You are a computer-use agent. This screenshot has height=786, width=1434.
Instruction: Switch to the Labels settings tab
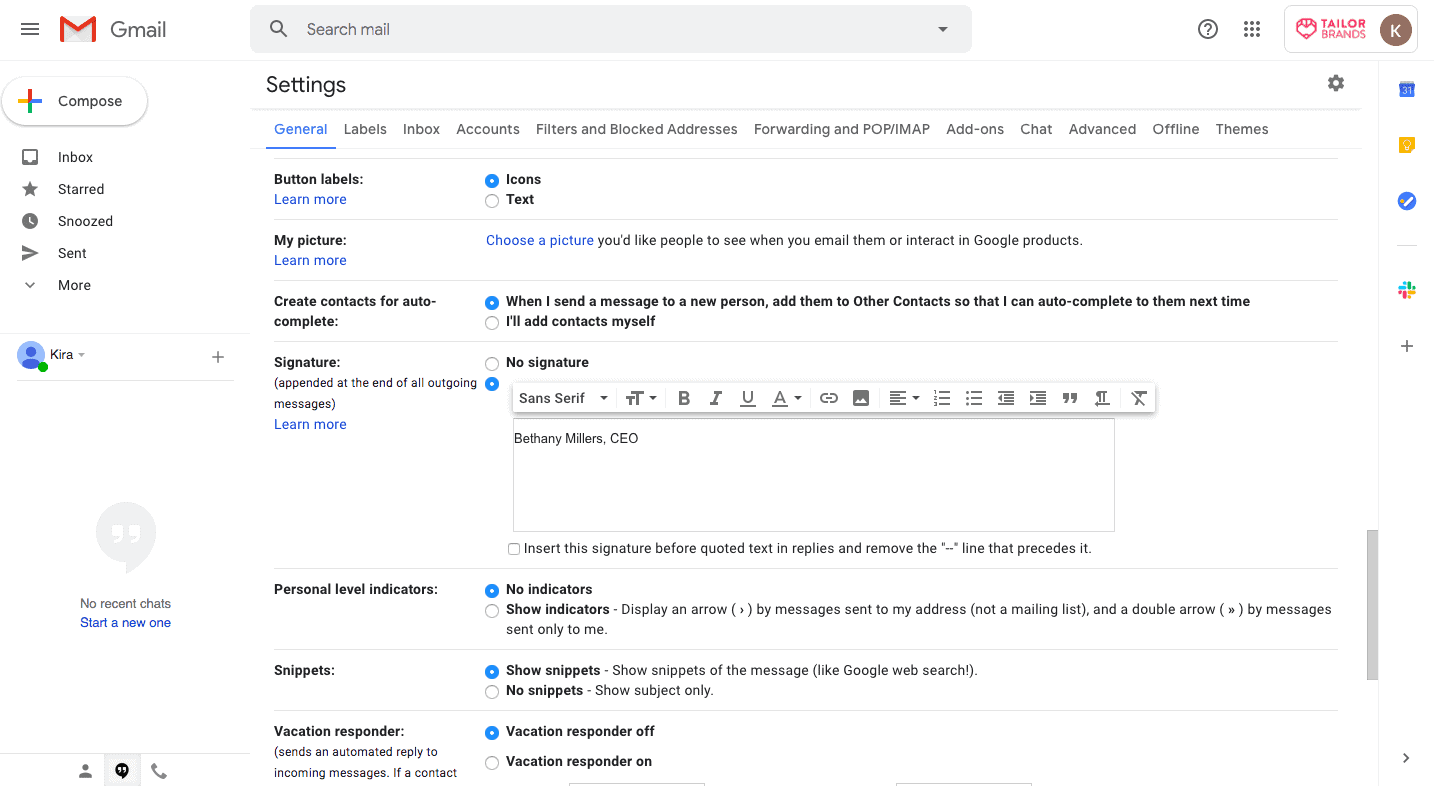[x=365, y=129]
